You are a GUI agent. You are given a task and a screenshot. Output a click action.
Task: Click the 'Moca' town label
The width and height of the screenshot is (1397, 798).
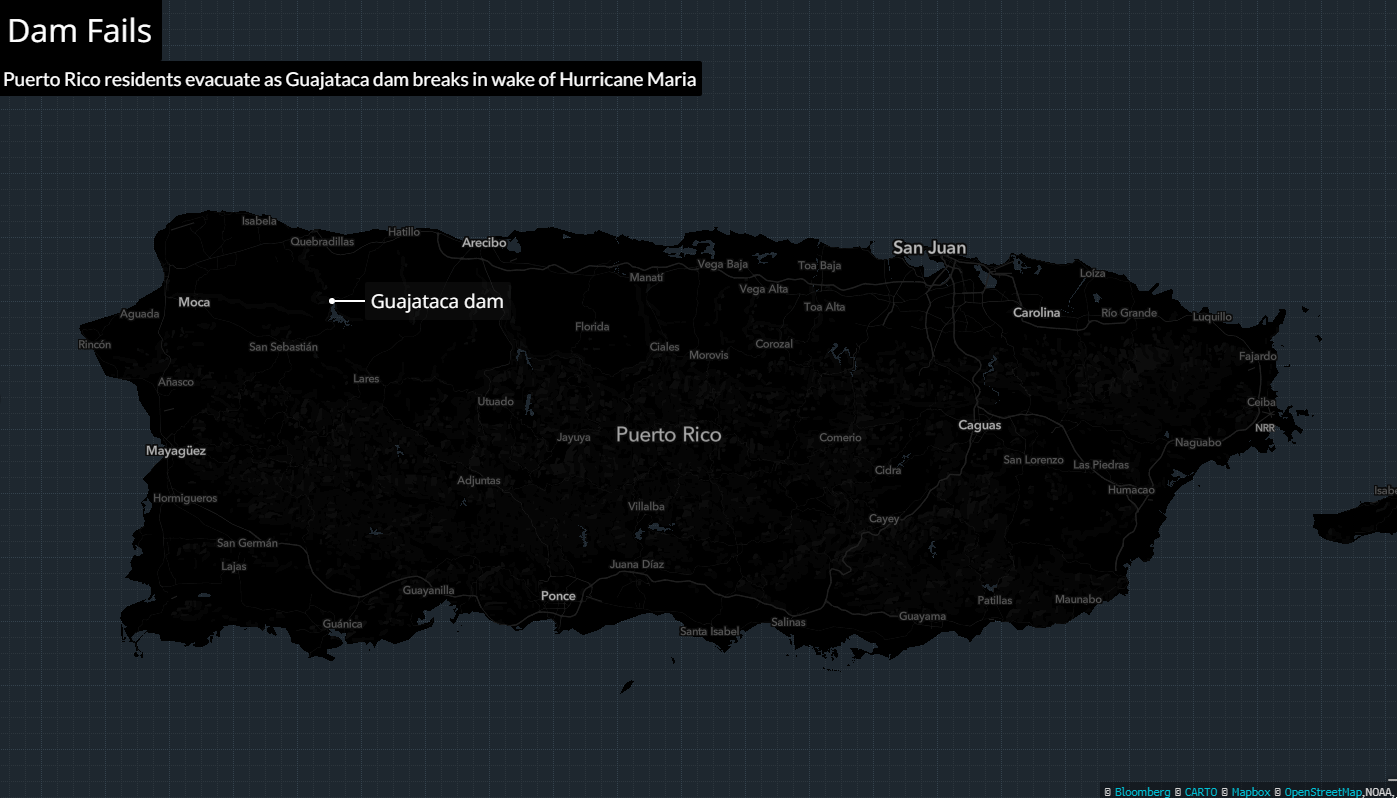point(194,301)
